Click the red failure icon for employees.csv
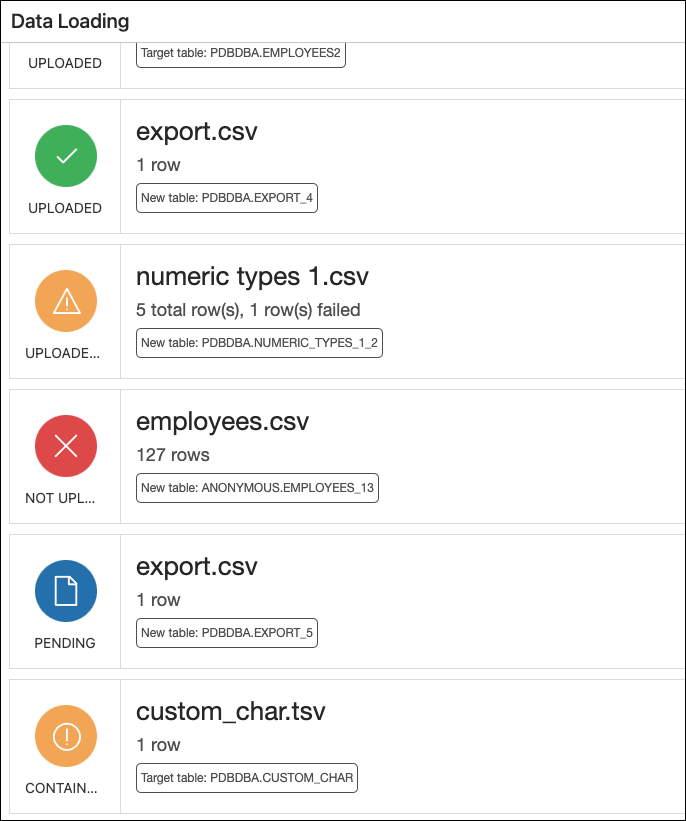The height and width of the screenshot is (821, 686). click(x=65, y=446)
